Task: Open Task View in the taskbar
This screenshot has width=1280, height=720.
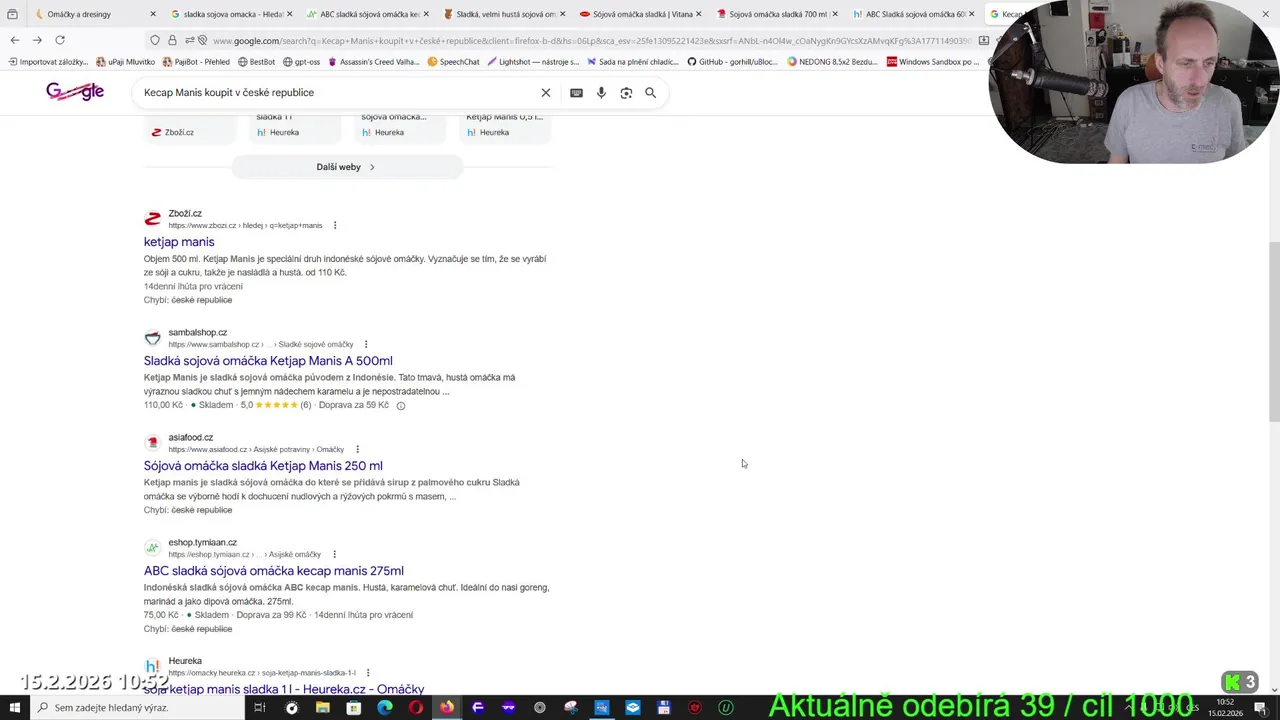Action: (259, 708)
